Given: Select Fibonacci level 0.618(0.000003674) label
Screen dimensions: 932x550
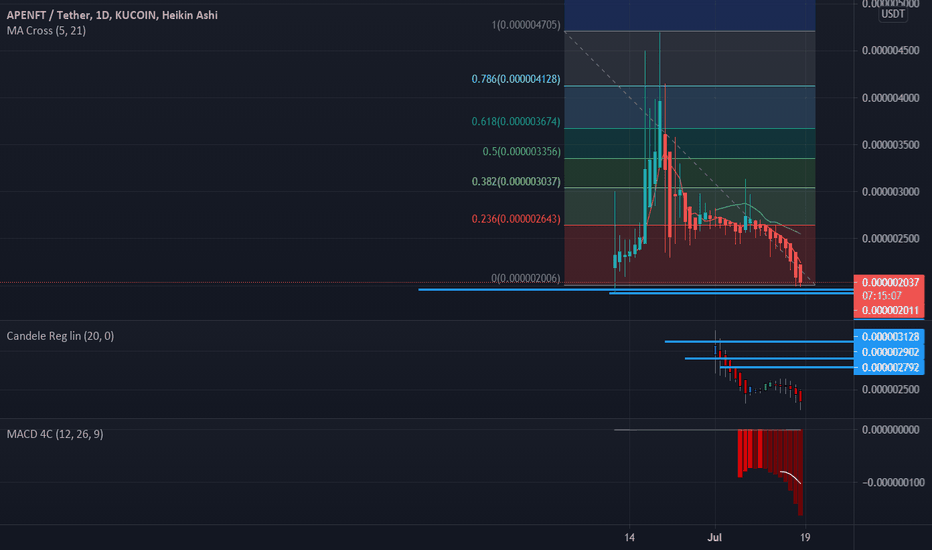Looking at the screenshot, I should click(x=516, y=121).
